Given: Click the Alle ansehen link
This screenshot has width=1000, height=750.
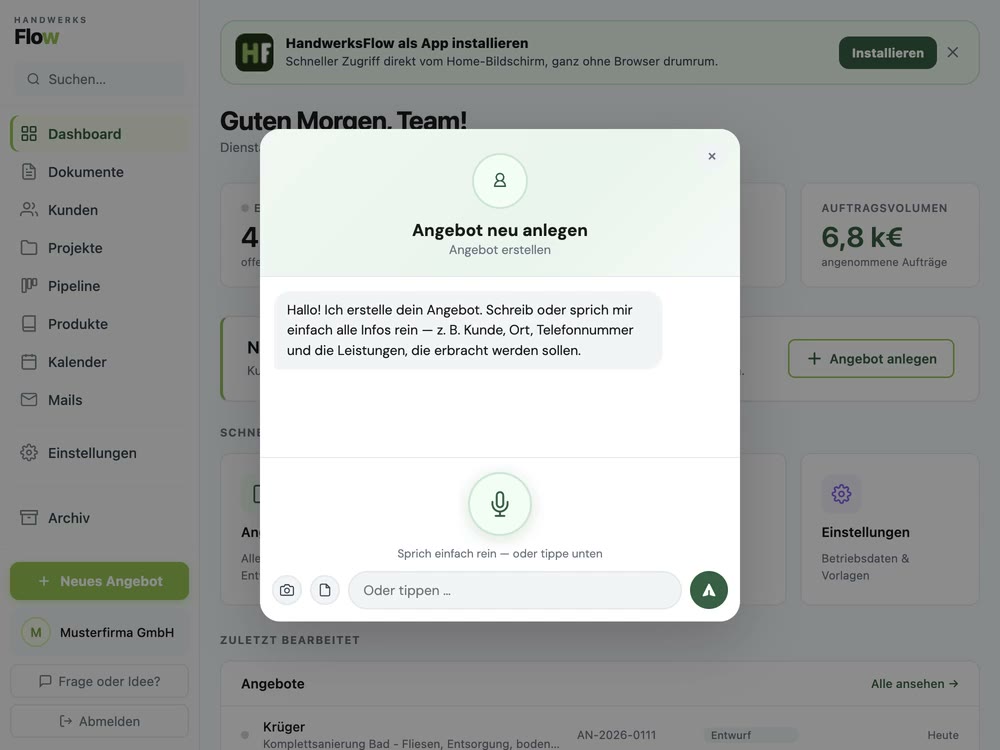Looking at the screenshot, I should (x=915, y=684).
